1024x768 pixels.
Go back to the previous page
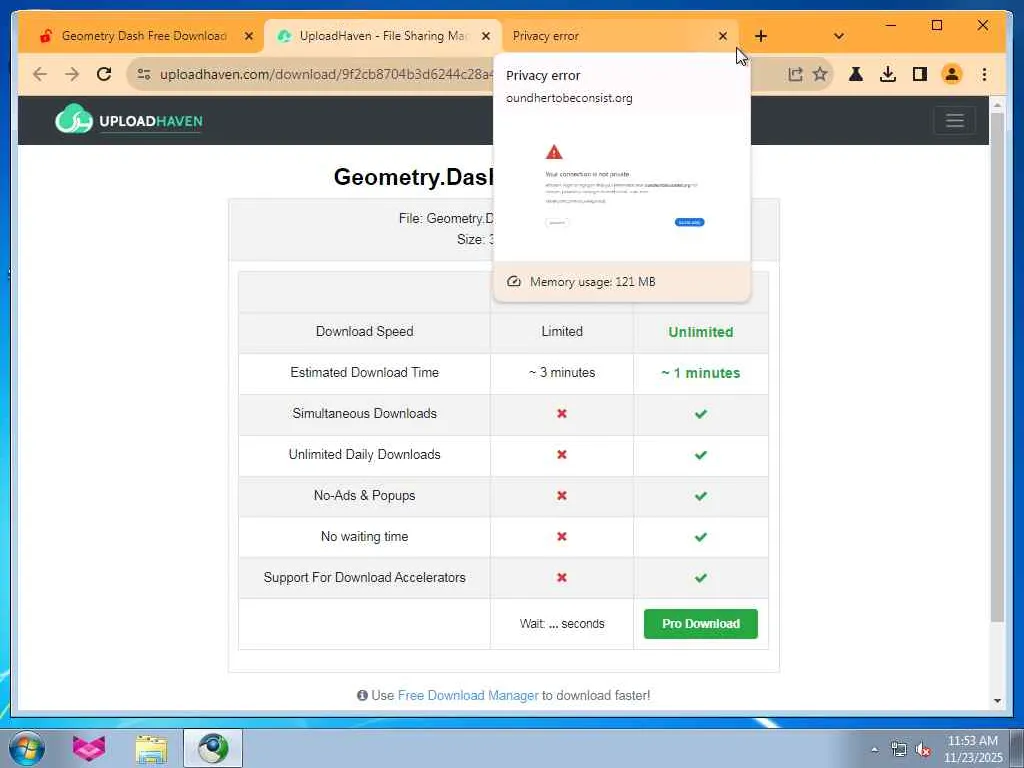click(40, 74)
